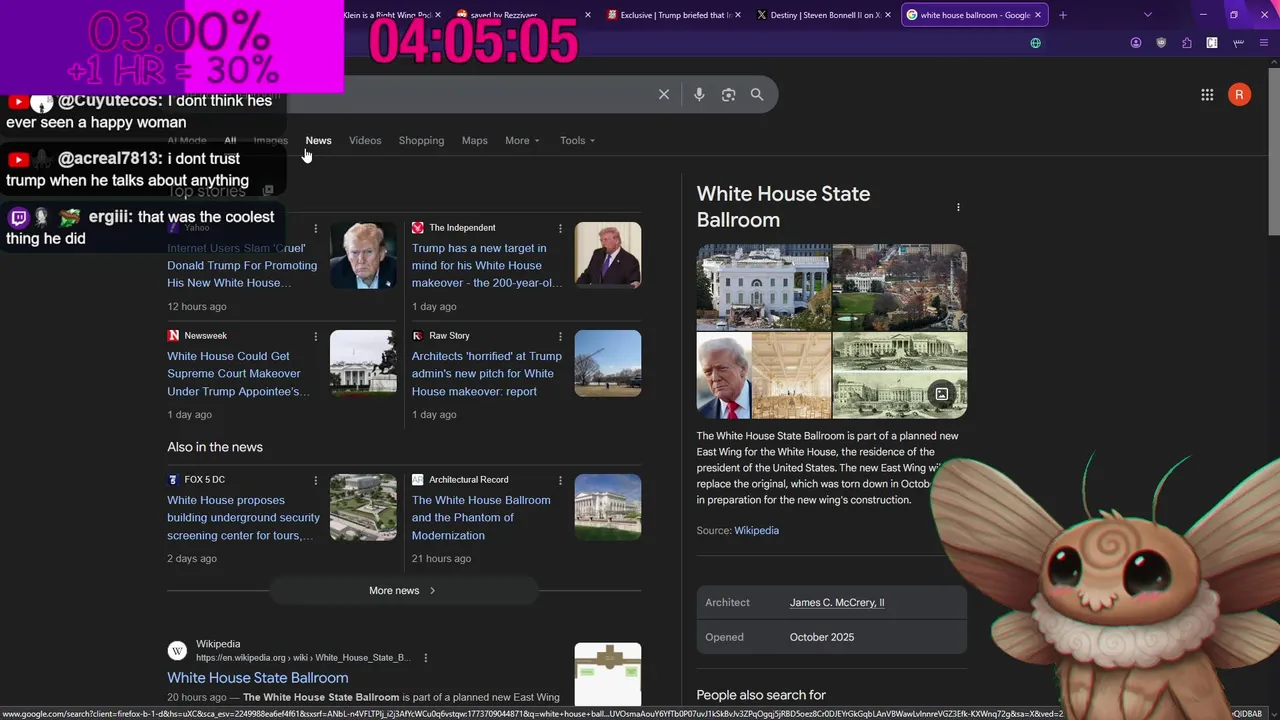Switch to the Videos search tab
1280x720 pixels.
coord(365,141)
